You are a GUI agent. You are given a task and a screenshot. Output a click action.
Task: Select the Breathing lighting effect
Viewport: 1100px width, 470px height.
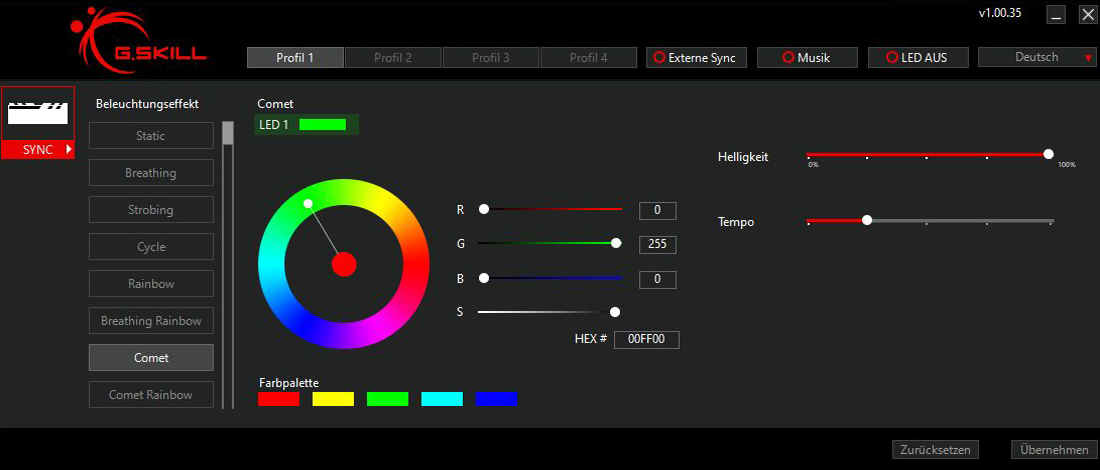151,173
